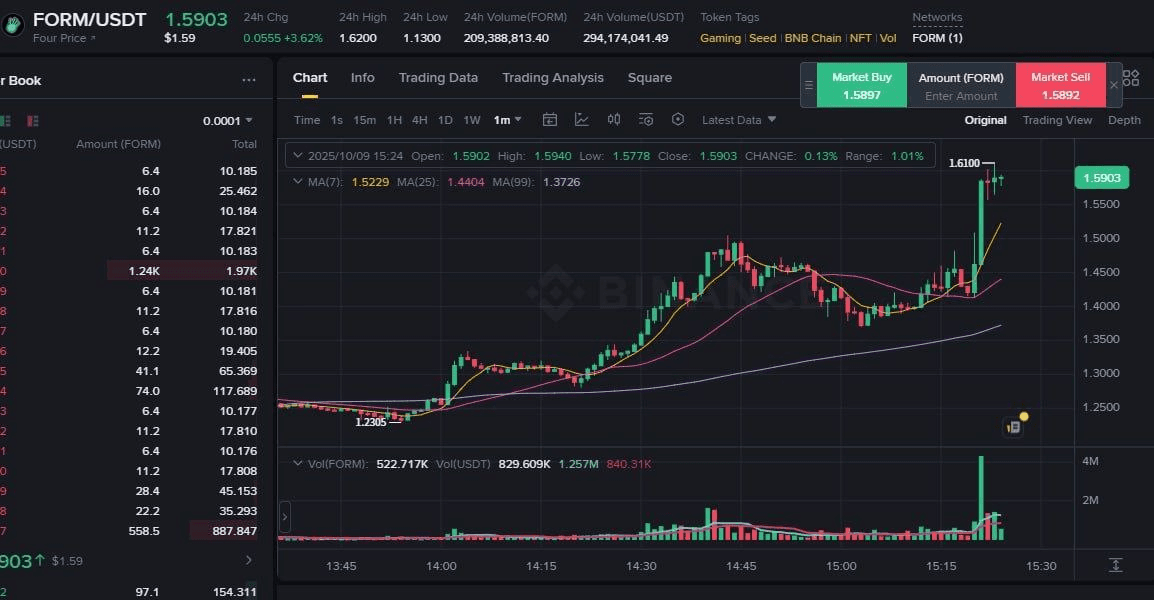Open the Latest Data dropdown

(x=739, y=120)
